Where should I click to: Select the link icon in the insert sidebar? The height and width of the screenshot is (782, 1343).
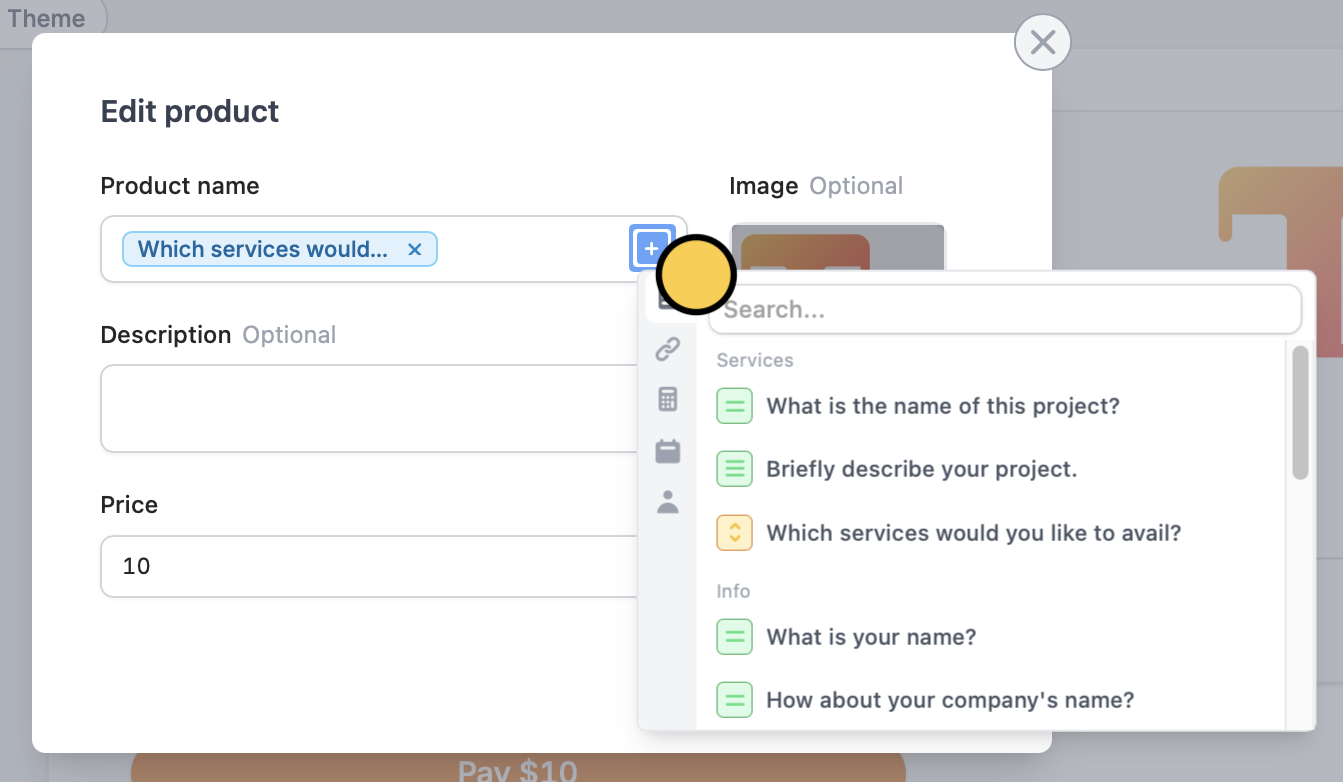coord(668,348)
